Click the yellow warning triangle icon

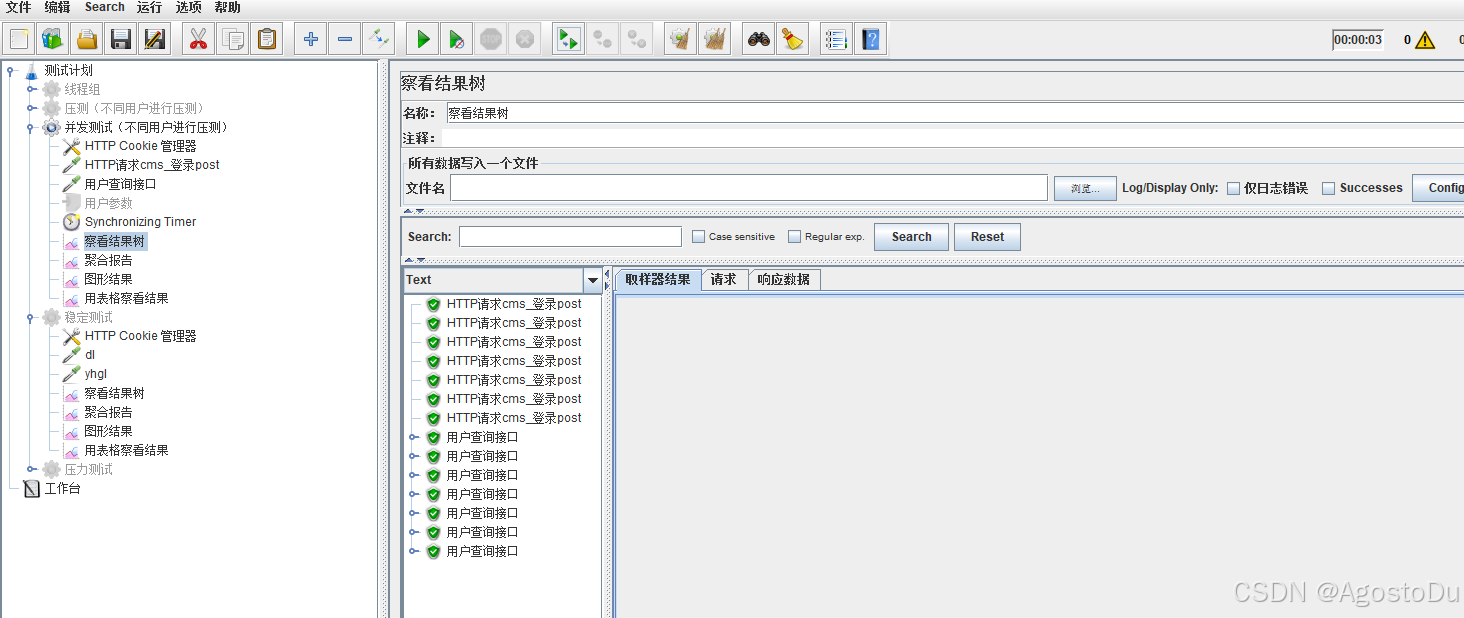click(x=1425, y=40)
